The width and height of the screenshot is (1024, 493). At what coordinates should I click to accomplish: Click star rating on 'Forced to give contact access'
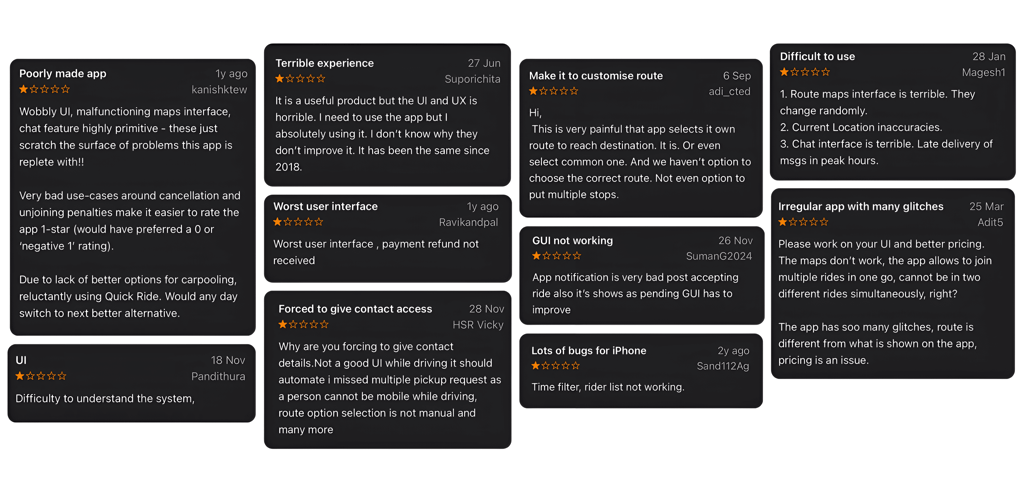point(304,325)
